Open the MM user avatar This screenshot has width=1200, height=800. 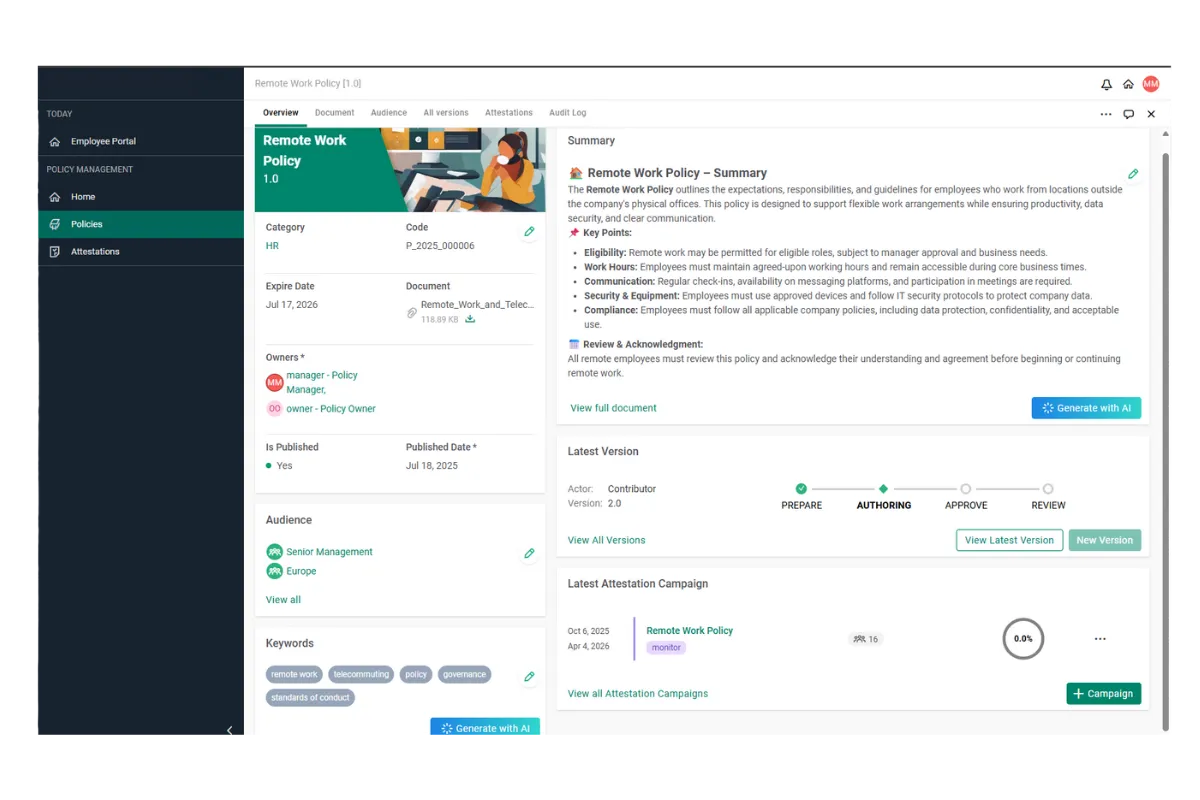(x=1151, y=84)
